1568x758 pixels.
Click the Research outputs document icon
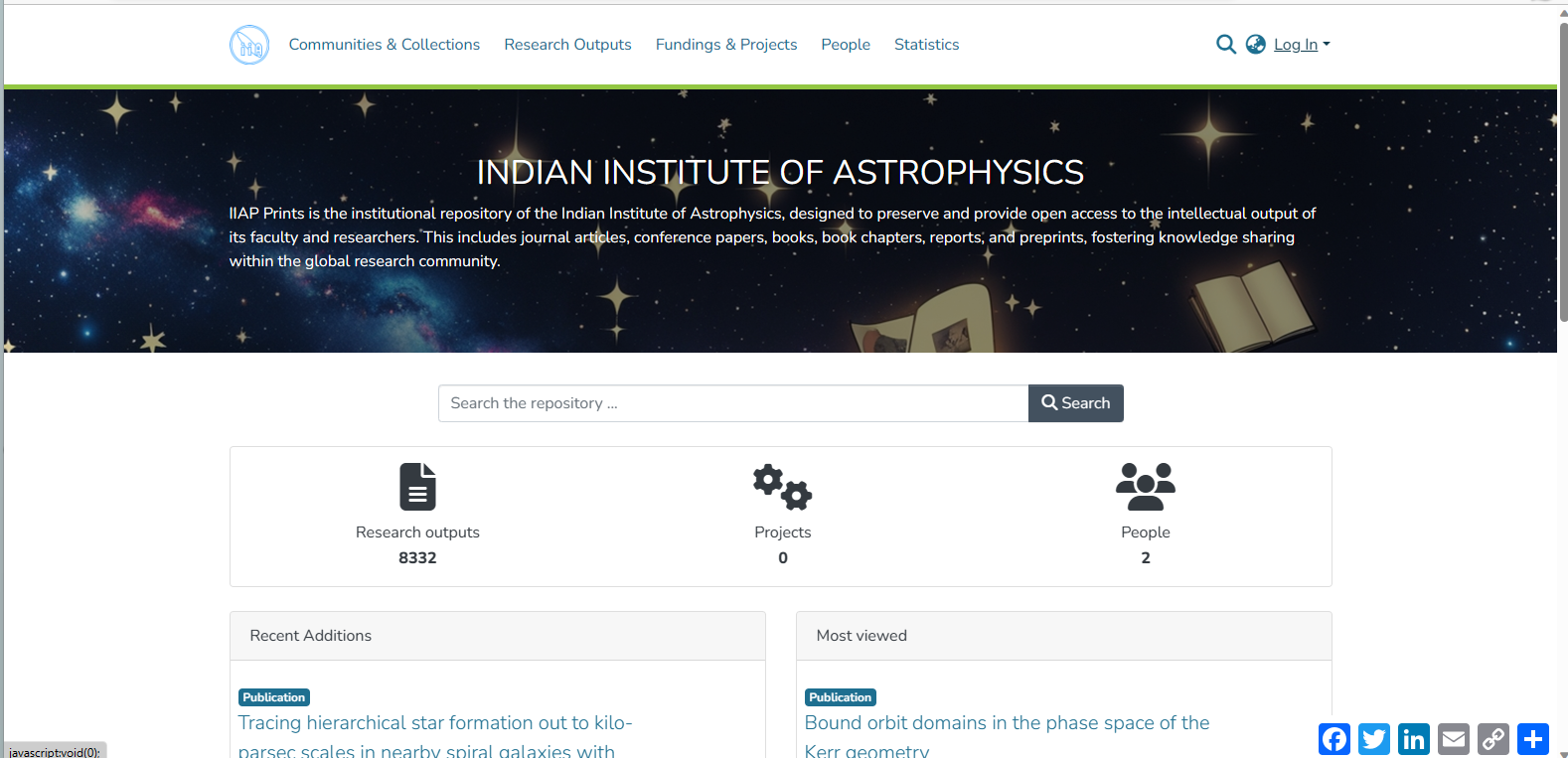coord(417,487)
